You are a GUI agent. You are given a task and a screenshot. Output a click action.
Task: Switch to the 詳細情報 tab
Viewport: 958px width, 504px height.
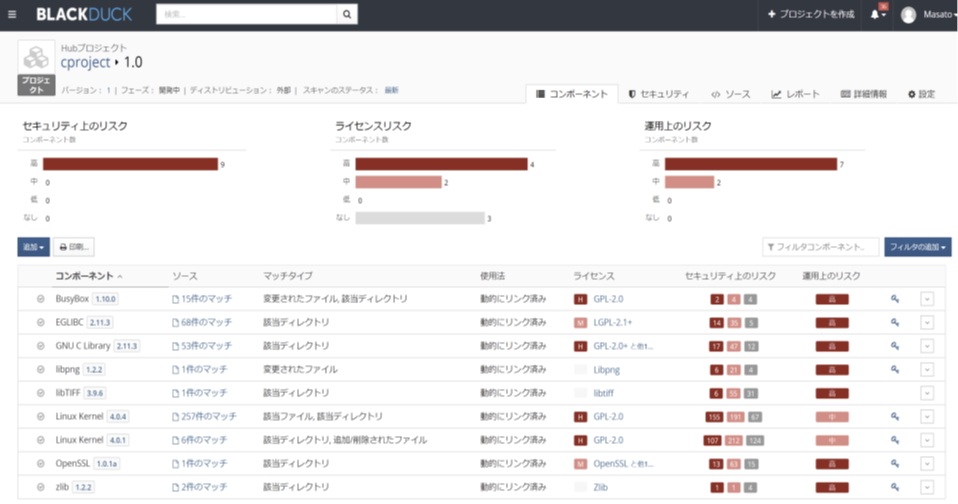click(864, 94)
